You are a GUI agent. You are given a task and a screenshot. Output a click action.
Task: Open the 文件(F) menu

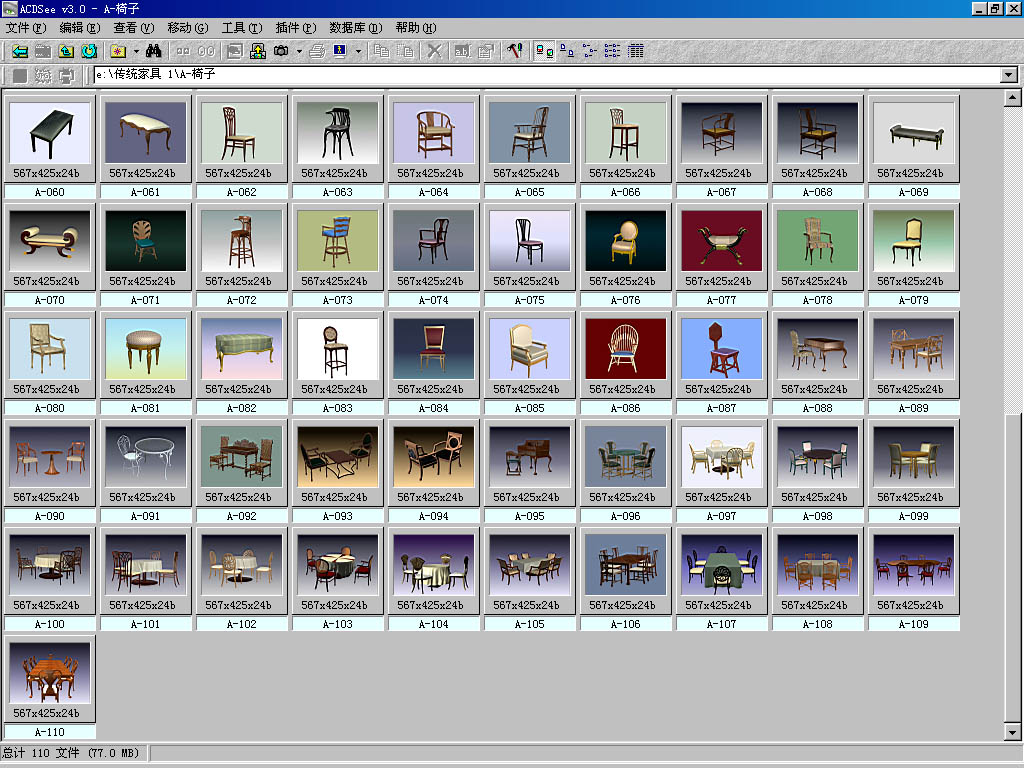click(x=25, y=28)
